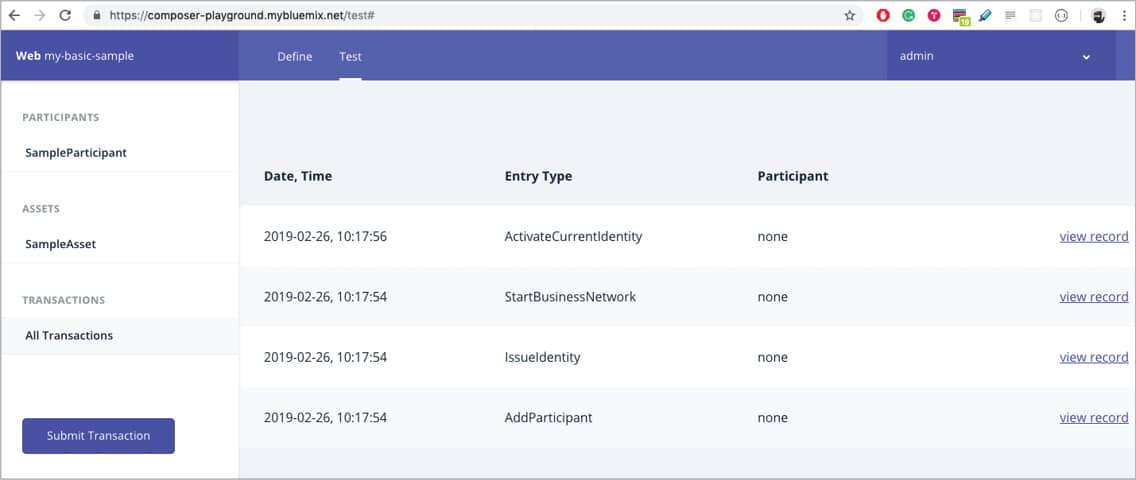Click the red adblock extension icon
Image resolution: width=1136 pixels, height=480 pixels.
tap(883, 16)
